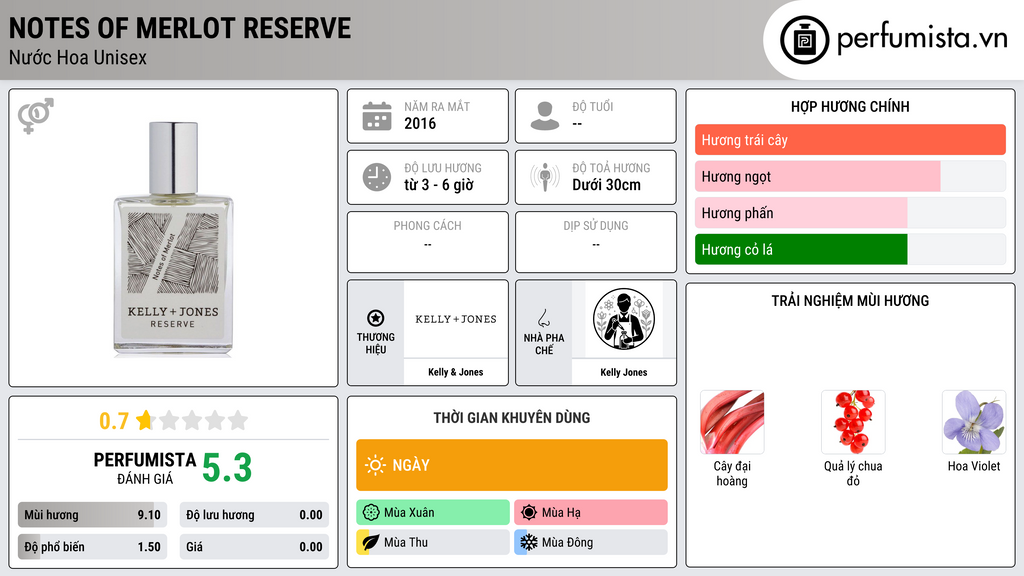Click the spring flower icon

point(371,513)
